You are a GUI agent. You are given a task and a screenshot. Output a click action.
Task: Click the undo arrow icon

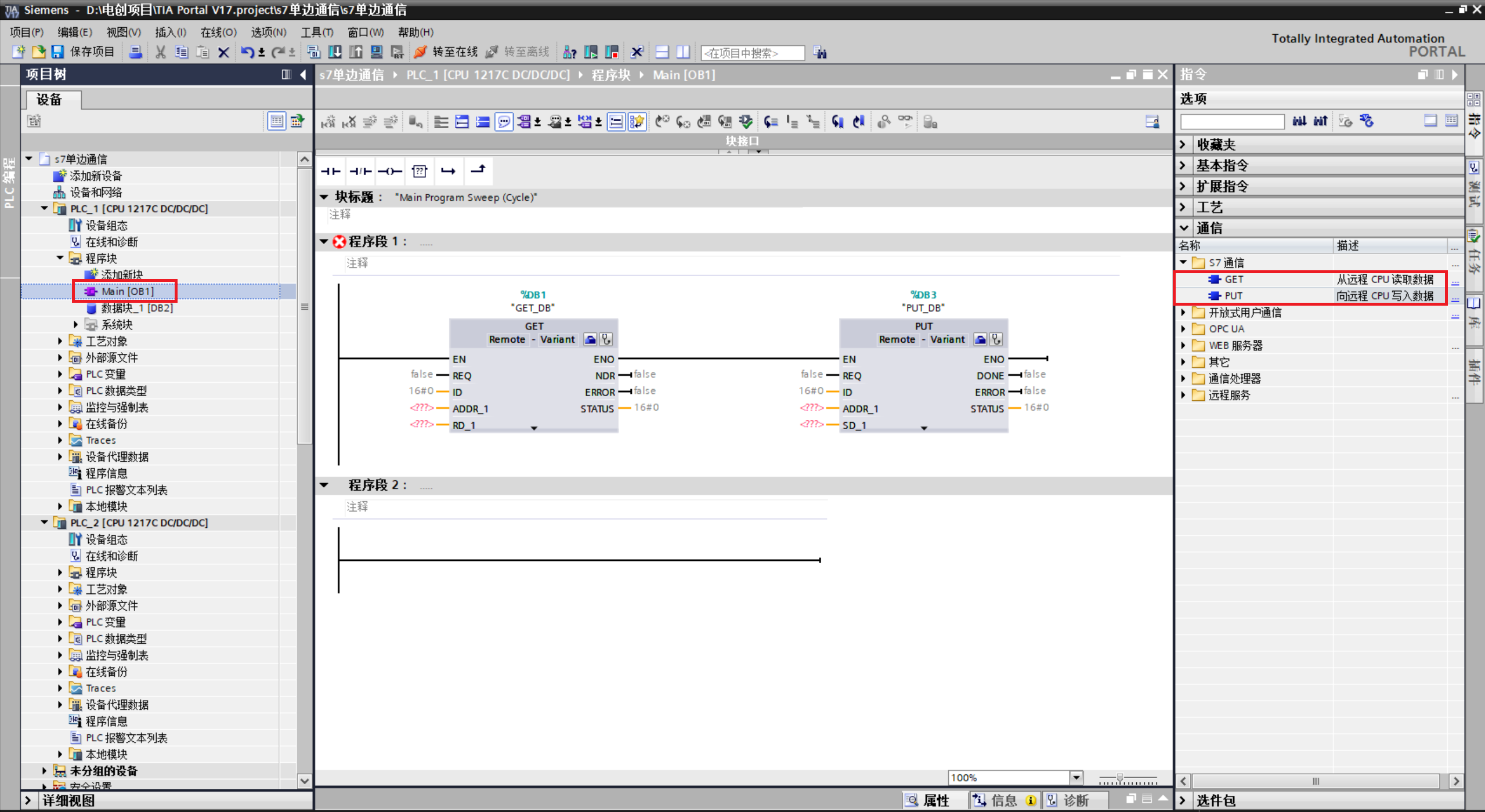tap(247, 52)
